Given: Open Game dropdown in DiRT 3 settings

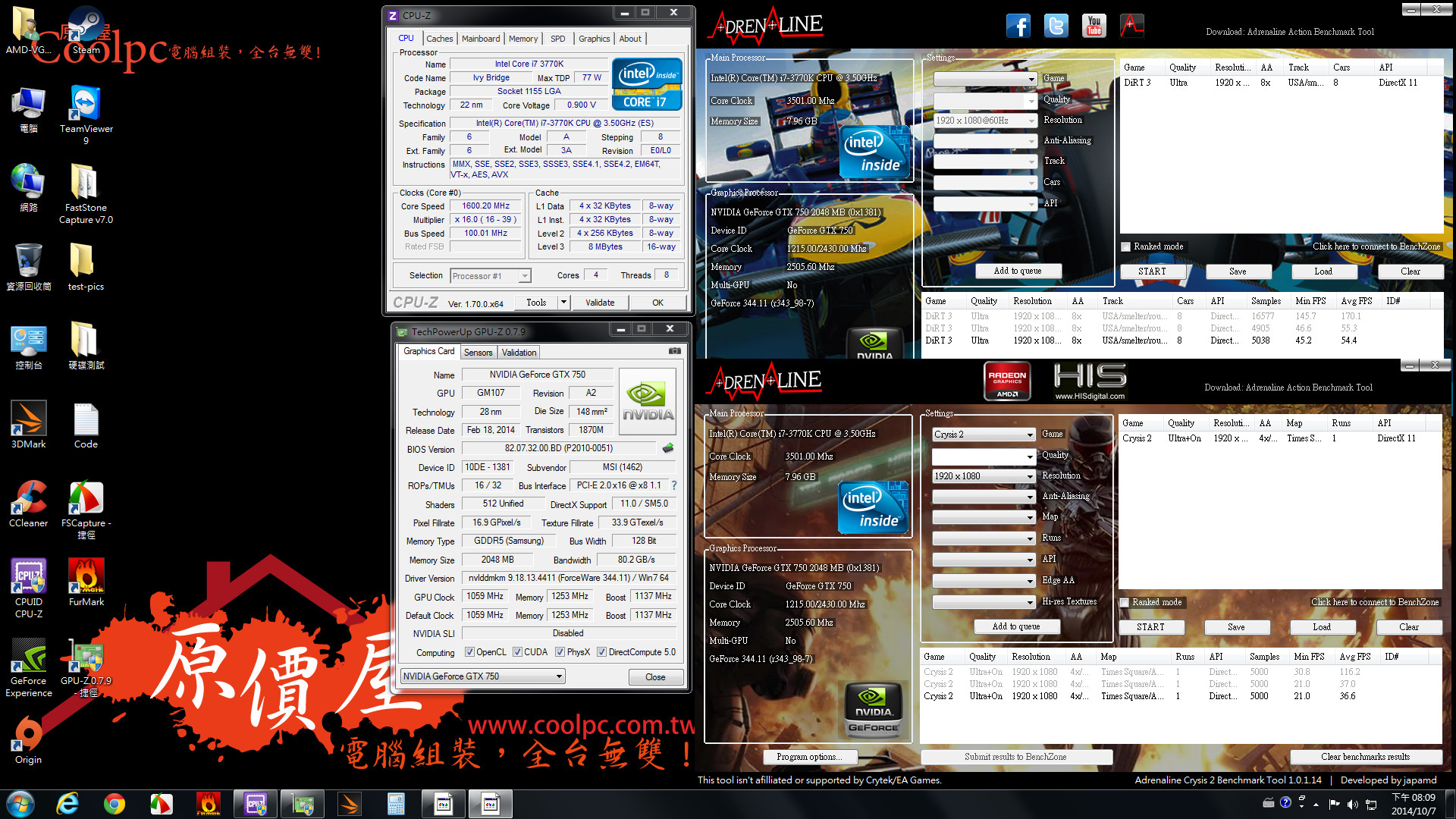Looking at the screenshot, I should click(985, 79).
